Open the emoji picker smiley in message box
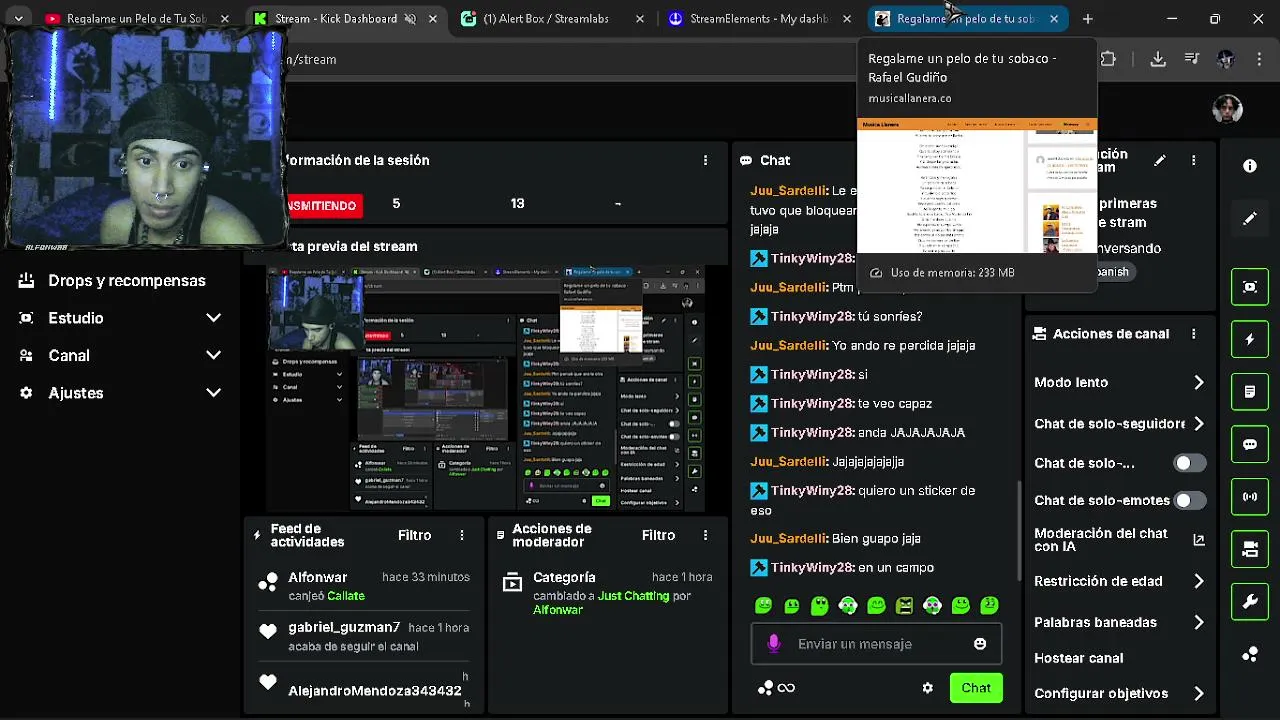Viewport: 1280px width, 720px height. coord(980,644)
